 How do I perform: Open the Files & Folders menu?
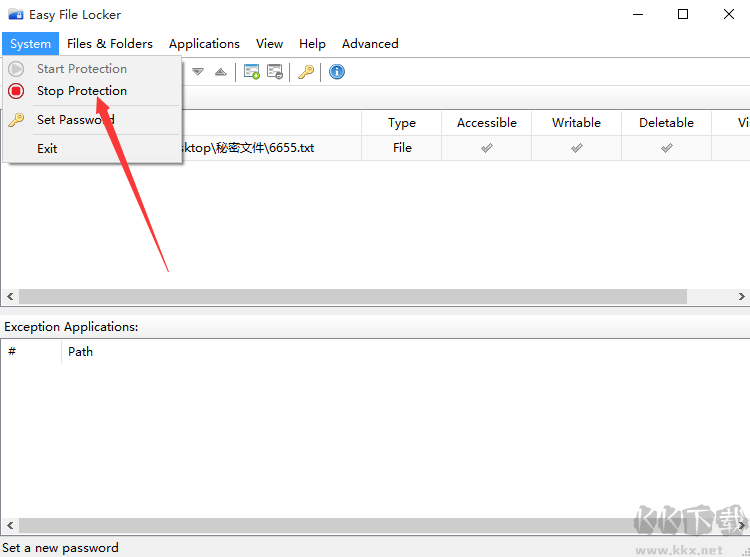click(110, 44)
